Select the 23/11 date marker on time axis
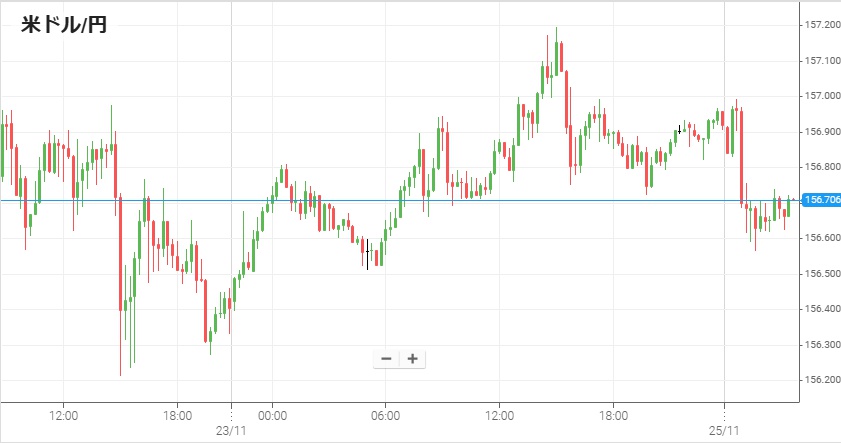841x443 pixels. tap(231, 431)
